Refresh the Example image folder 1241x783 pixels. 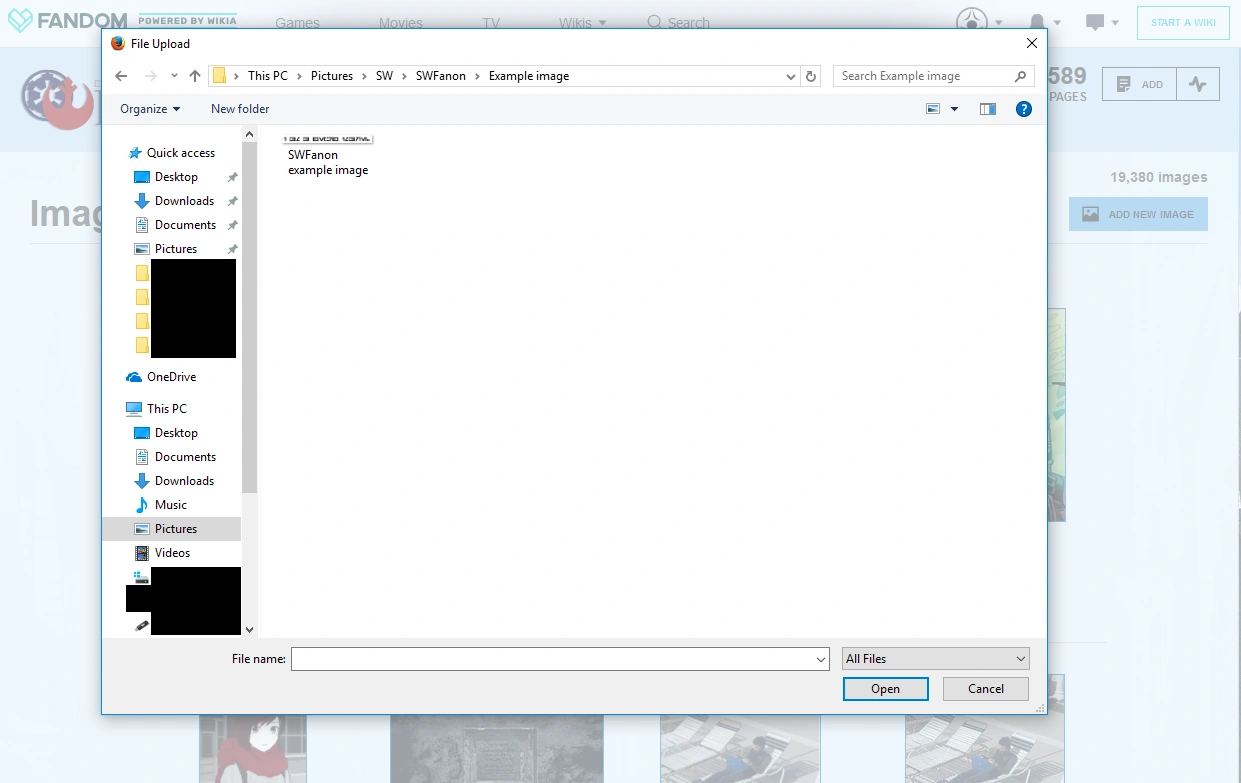click(x=811, y=76)
